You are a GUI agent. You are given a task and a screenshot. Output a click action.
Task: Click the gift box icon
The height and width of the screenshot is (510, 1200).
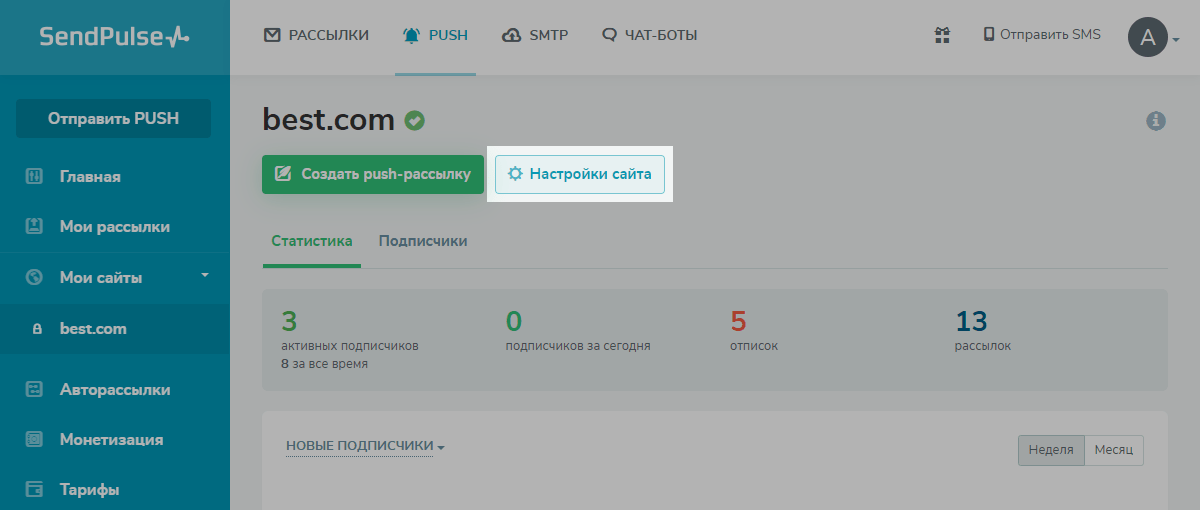[941, 35]
